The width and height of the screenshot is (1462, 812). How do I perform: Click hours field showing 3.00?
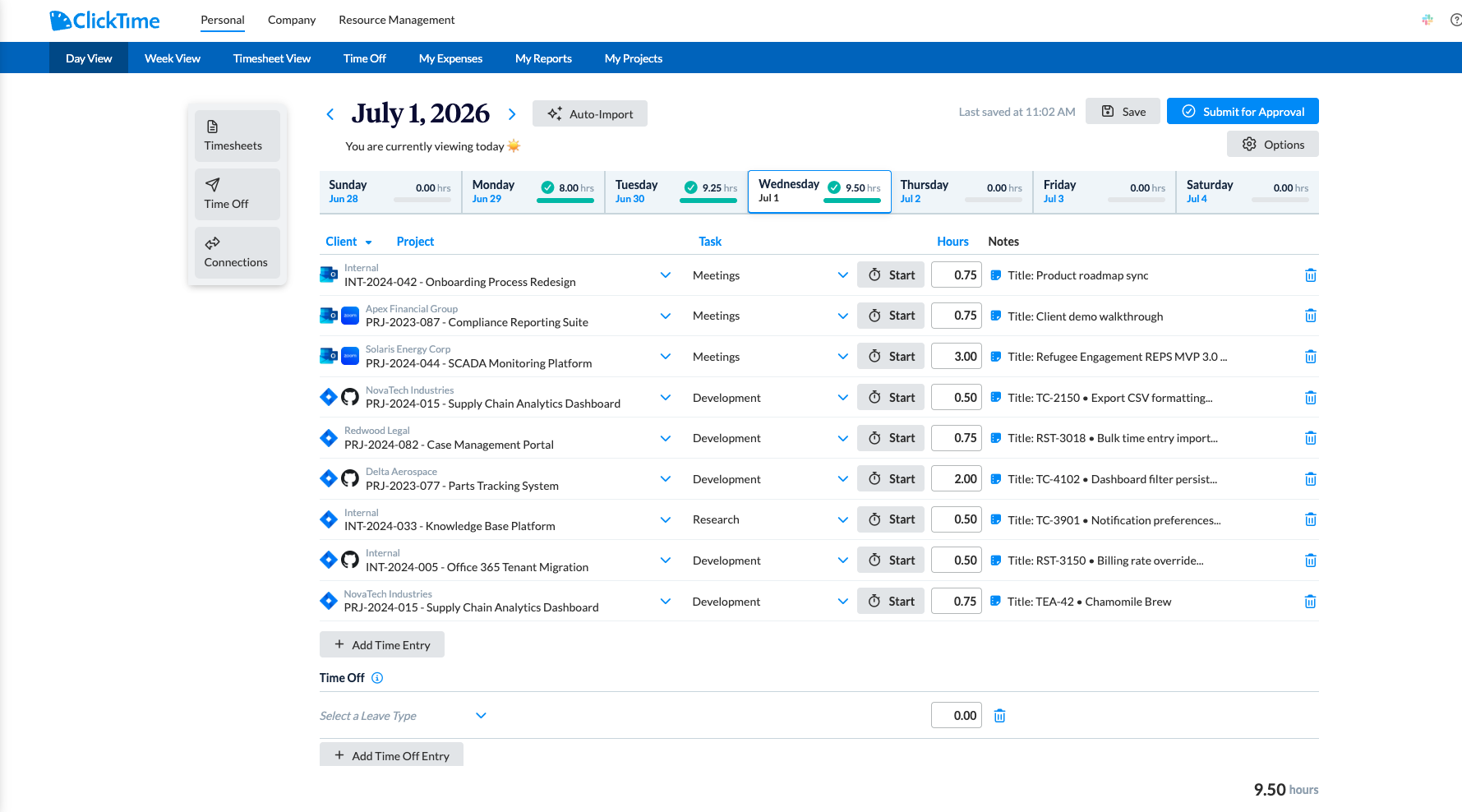click(x=957, y=357)
